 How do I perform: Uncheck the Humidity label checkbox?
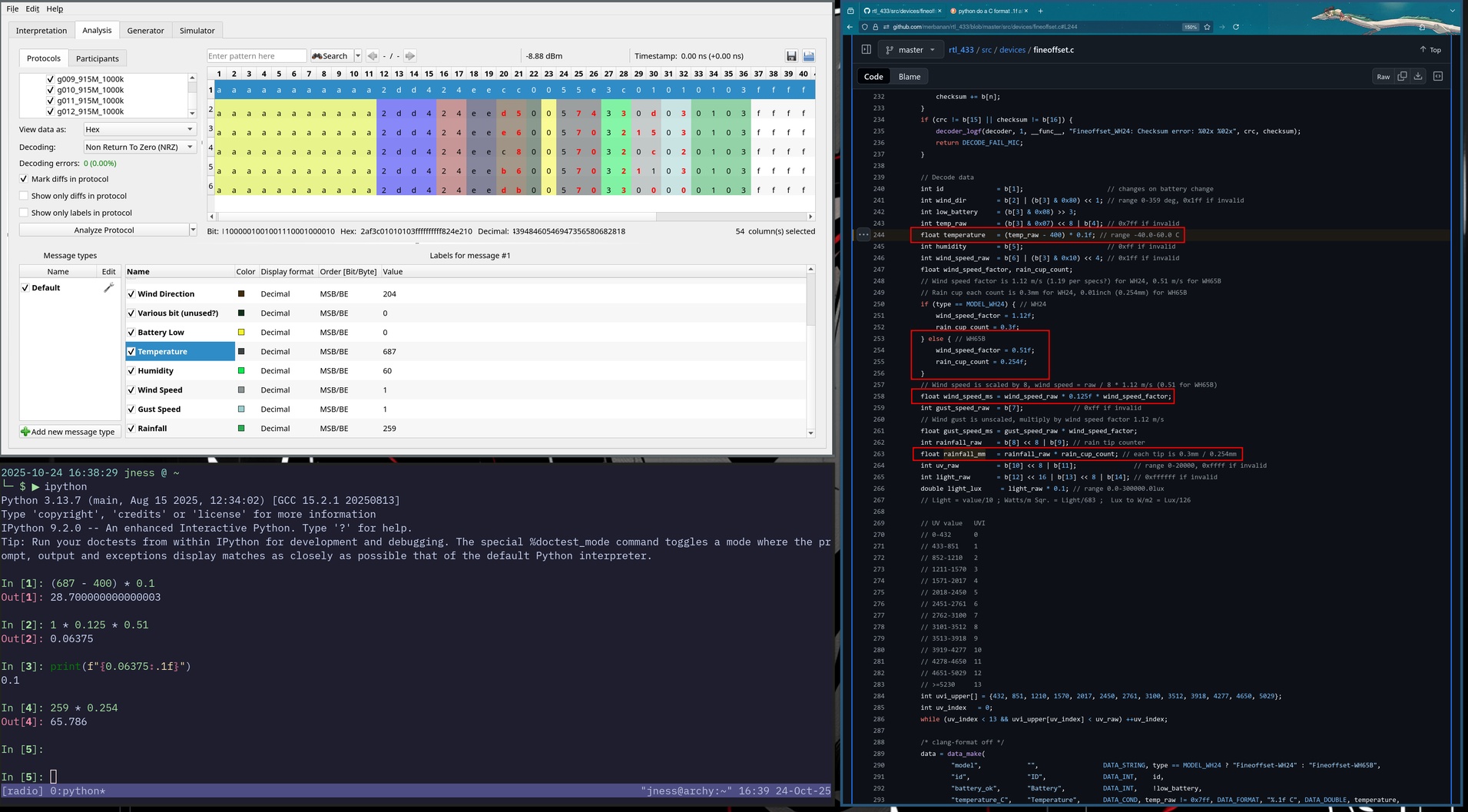pyautogui.click(x=131, y=371)
